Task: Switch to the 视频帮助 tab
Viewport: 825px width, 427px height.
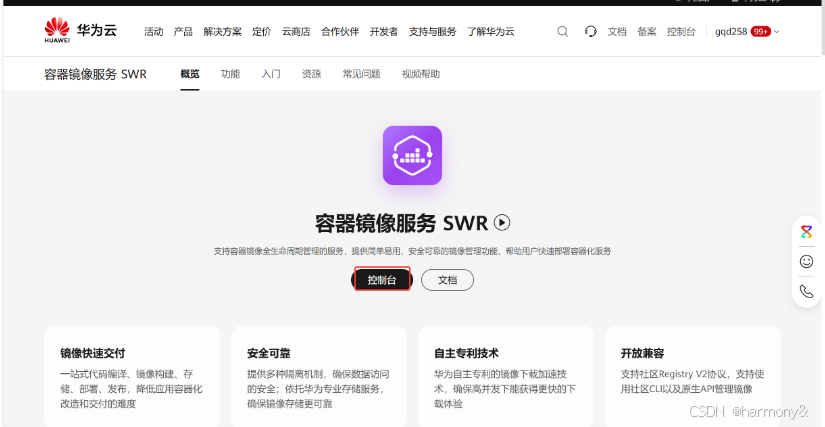Action: (421, 74)
